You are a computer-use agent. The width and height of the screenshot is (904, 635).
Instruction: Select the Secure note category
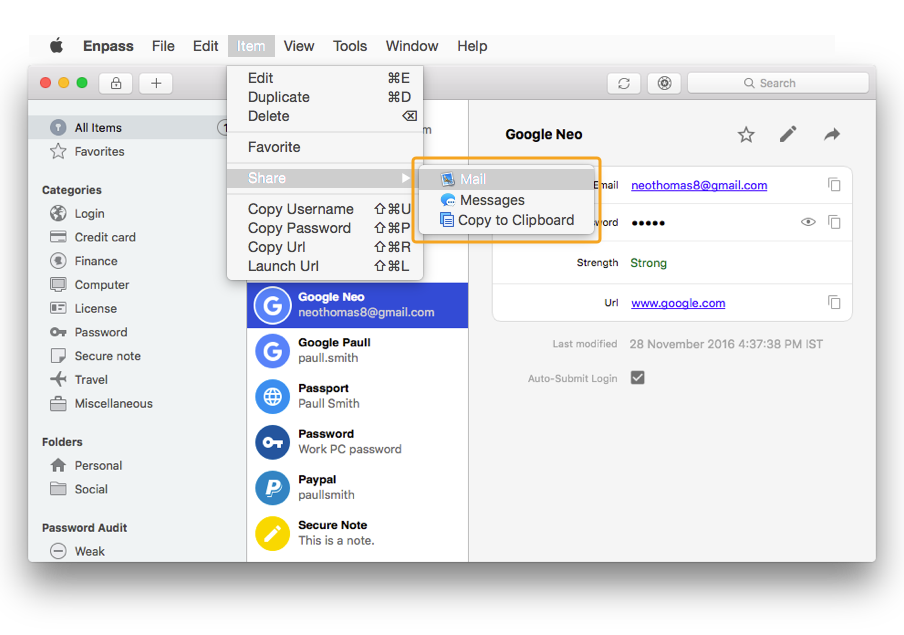tap(108, 355)
